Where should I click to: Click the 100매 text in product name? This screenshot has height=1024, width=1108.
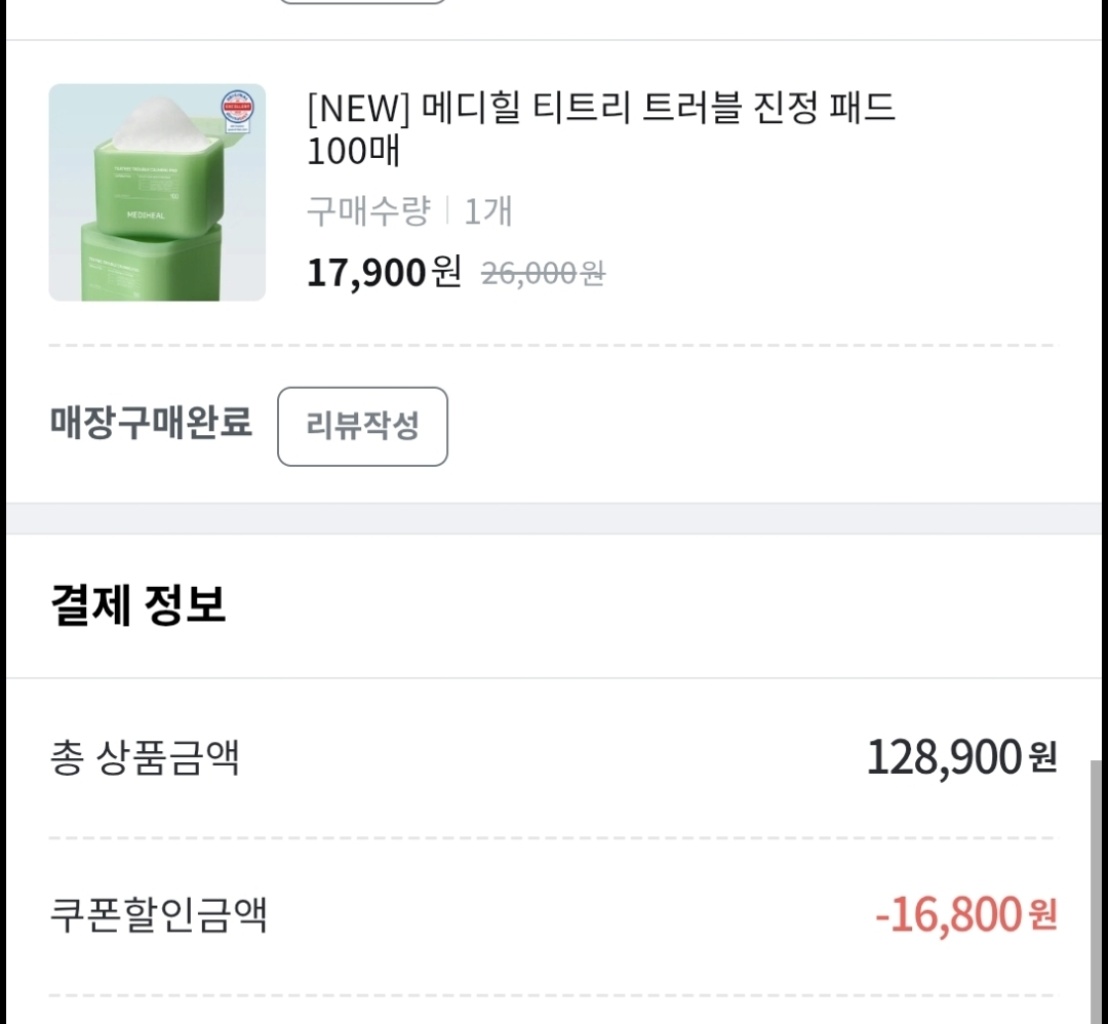[353, 151]
